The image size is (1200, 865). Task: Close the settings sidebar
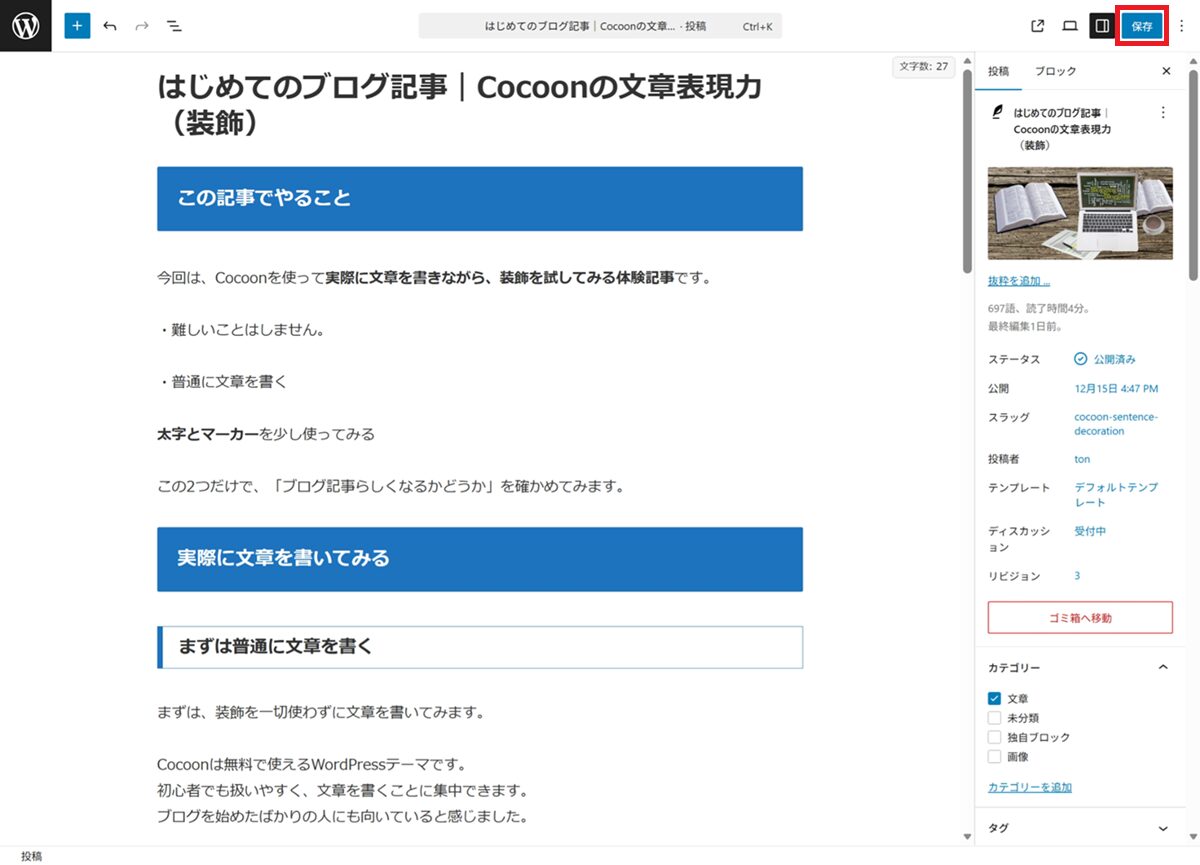point(1166,71)
